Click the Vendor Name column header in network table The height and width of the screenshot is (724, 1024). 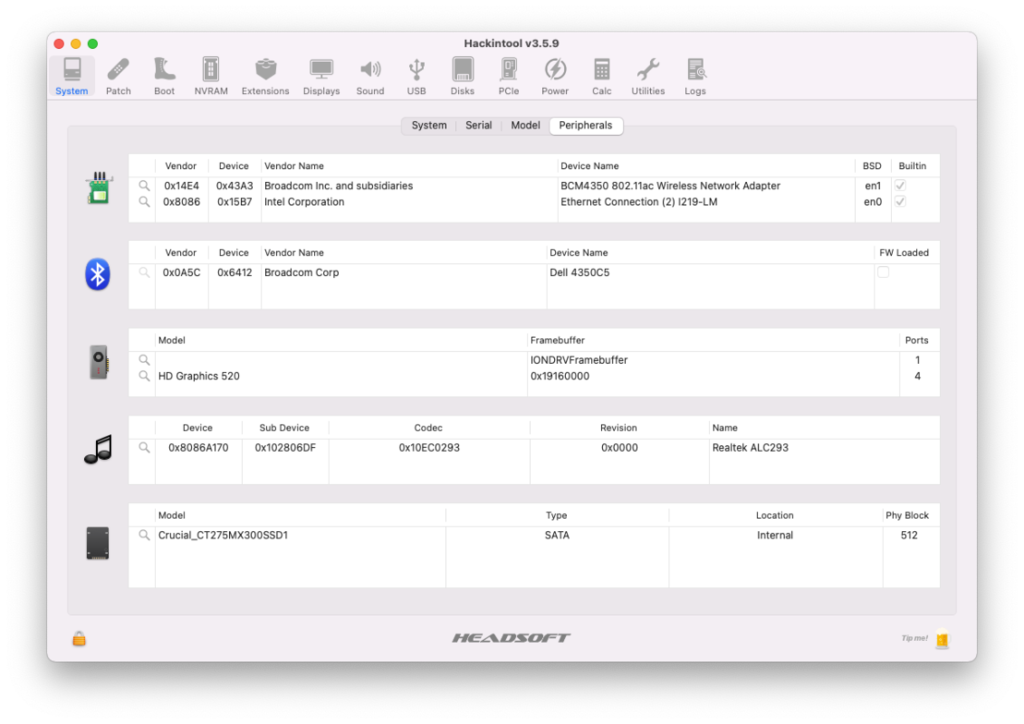point(294,166)
